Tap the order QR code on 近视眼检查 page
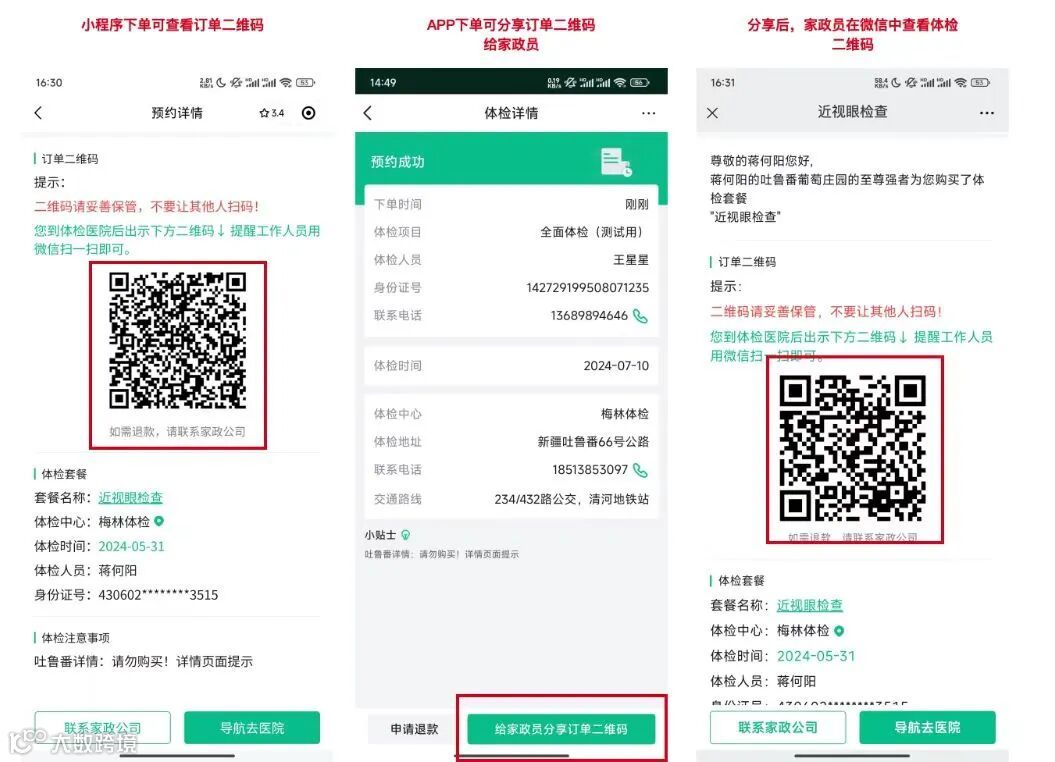1055x762 pixels. pos(852,449)
